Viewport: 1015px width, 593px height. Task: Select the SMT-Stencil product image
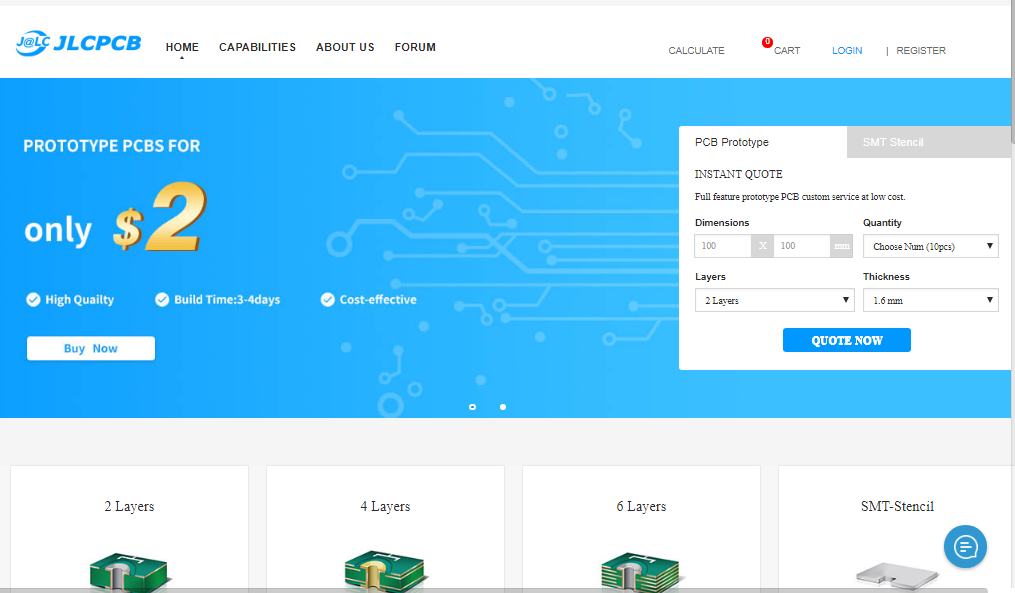click(897, 575)
